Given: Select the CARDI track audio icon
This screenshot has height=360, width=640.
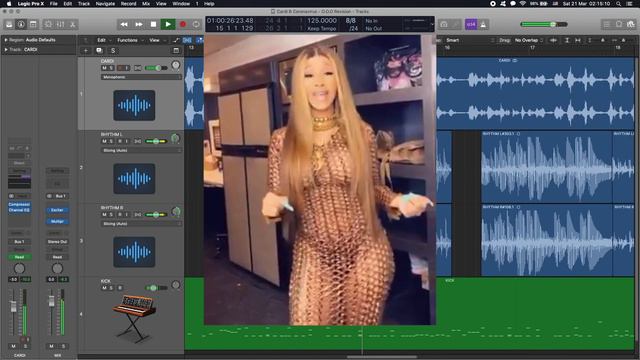Looking at the screenshot, I should click(x=134, y=105).
